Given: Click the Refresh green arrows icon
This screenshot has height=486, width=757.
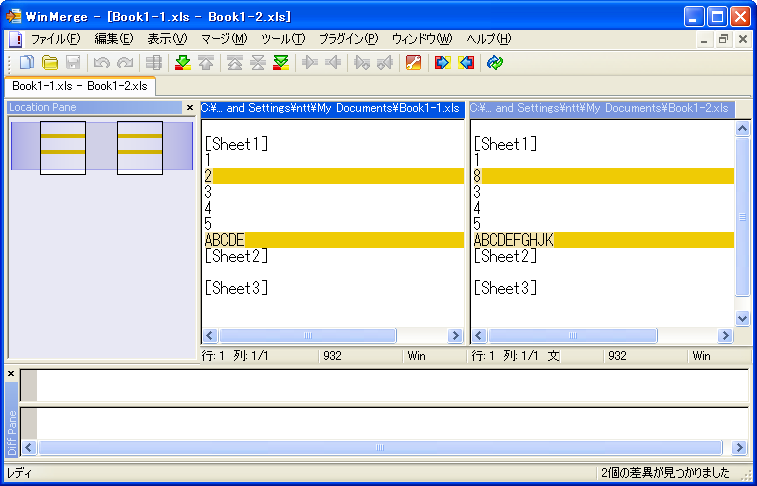Looking at the screenshot, I should click(x=495, y=62).
